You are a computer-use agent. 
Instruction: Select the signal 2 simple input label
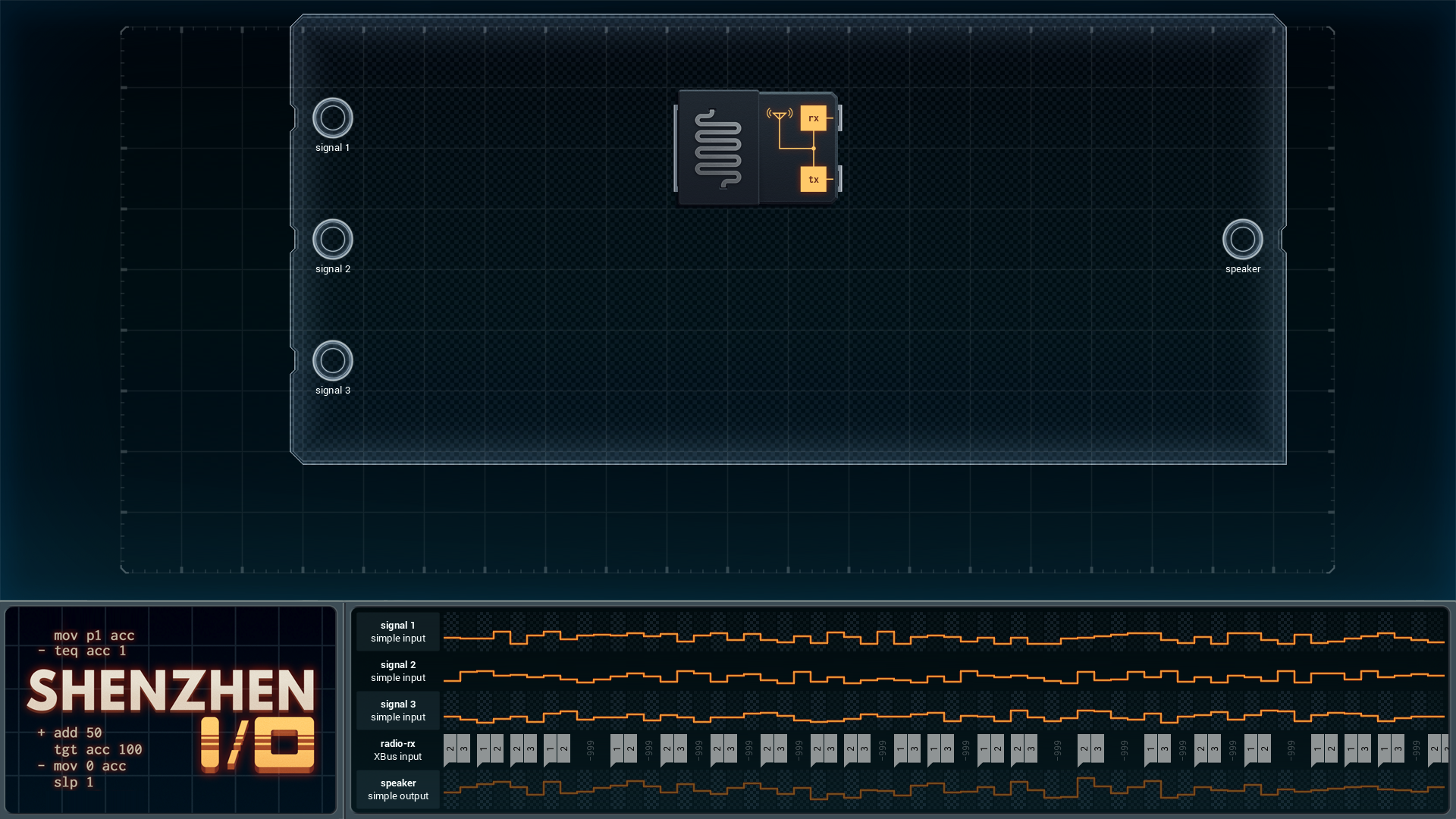[x=398, y=671]
